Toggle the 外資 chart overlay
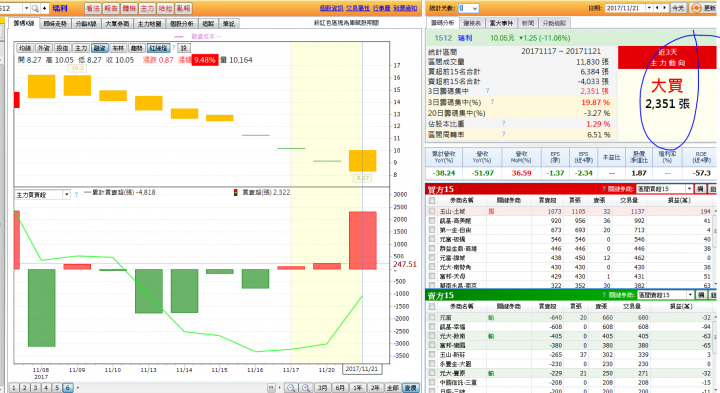Screen dimensions: 720x393 (x=44, y=48)
